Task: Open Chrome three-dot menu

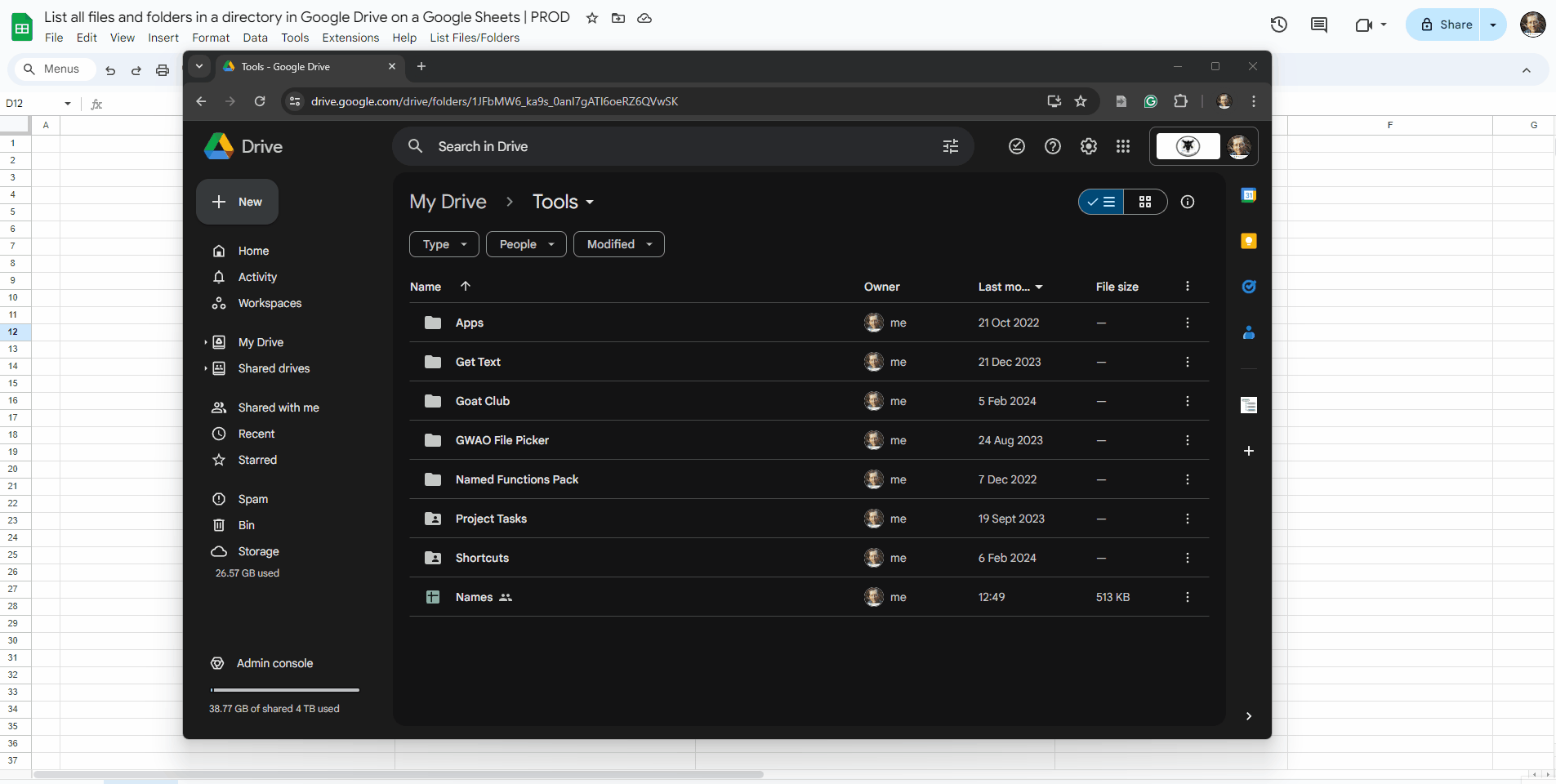Action: 1254,101
